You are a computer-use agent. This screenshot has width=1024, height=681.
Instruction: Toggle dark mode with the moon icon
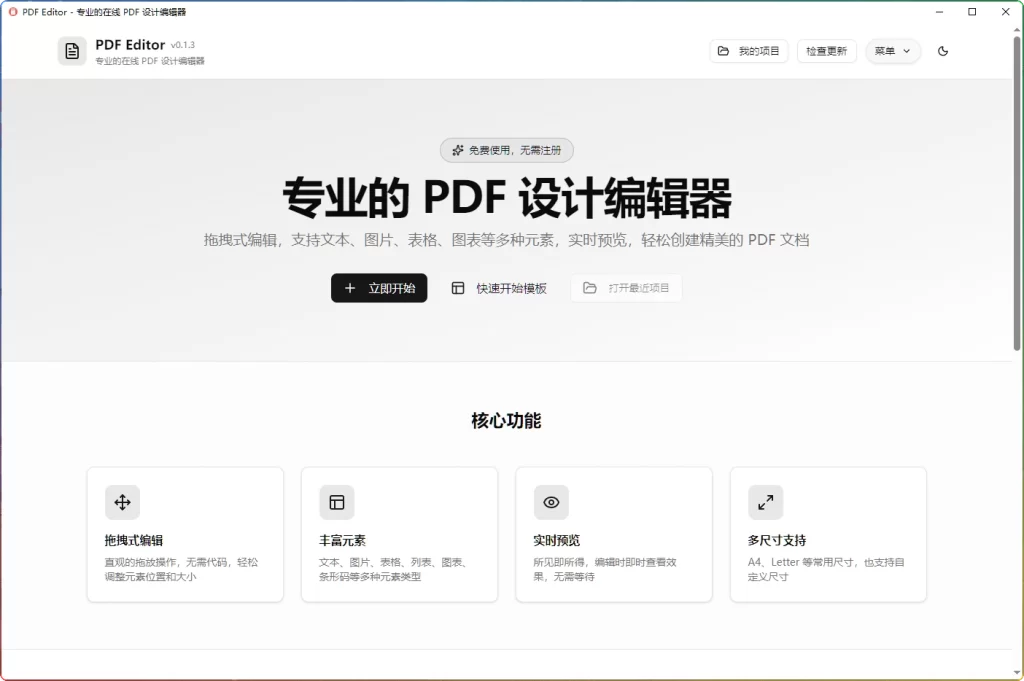pos(943,50)
